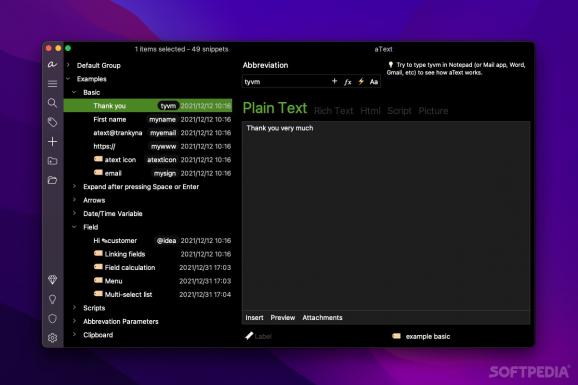Viewport: 578px width, 385px height.
Task: Click tag icon of Multi-select list row
Action: tap(98, 294)
